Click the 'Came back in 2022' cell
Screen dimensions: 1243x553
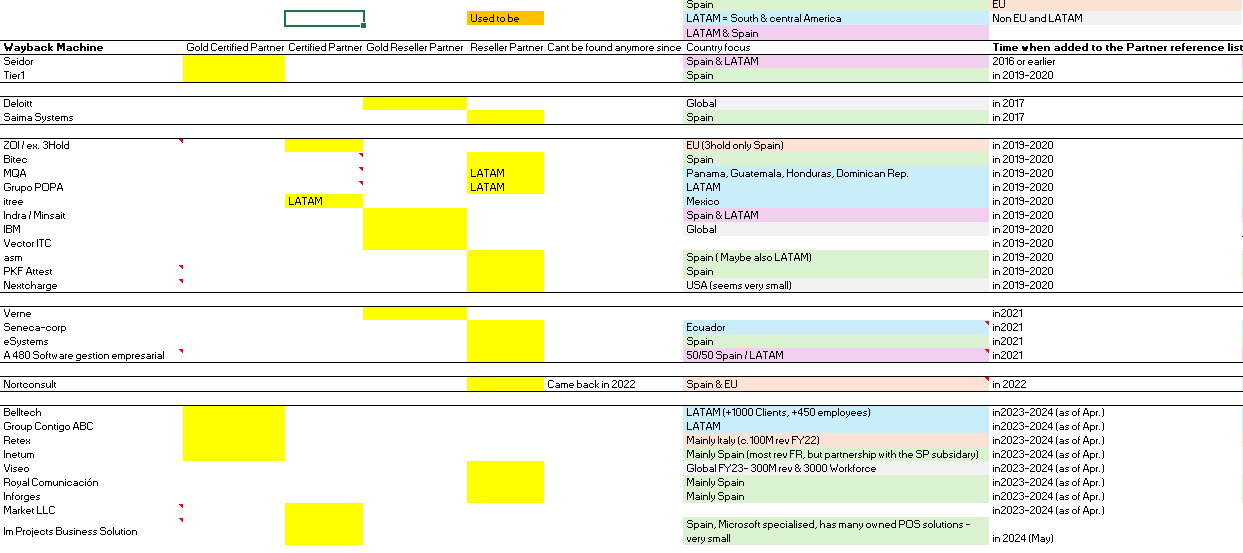tap(614, 384)
